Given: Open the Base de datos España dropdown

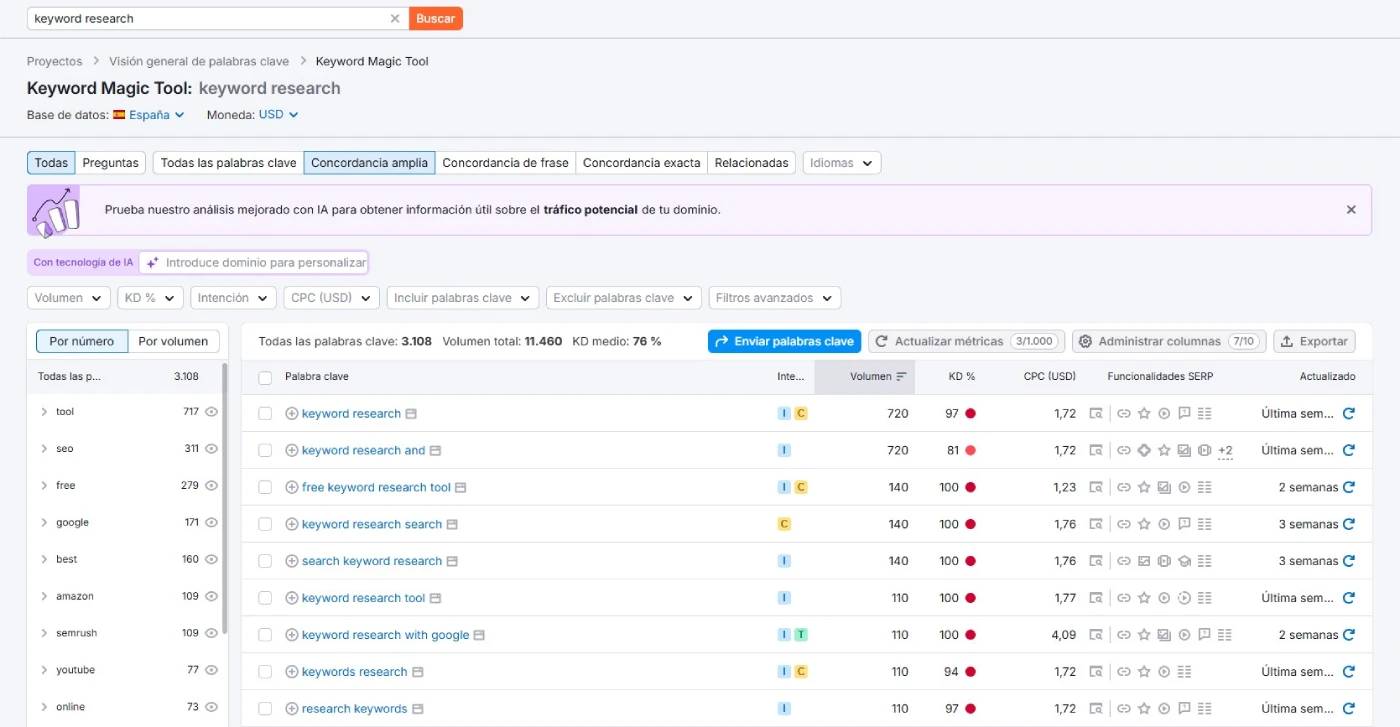Looking at the screenshot, I should pyautogui.click(x=150, y=114).
